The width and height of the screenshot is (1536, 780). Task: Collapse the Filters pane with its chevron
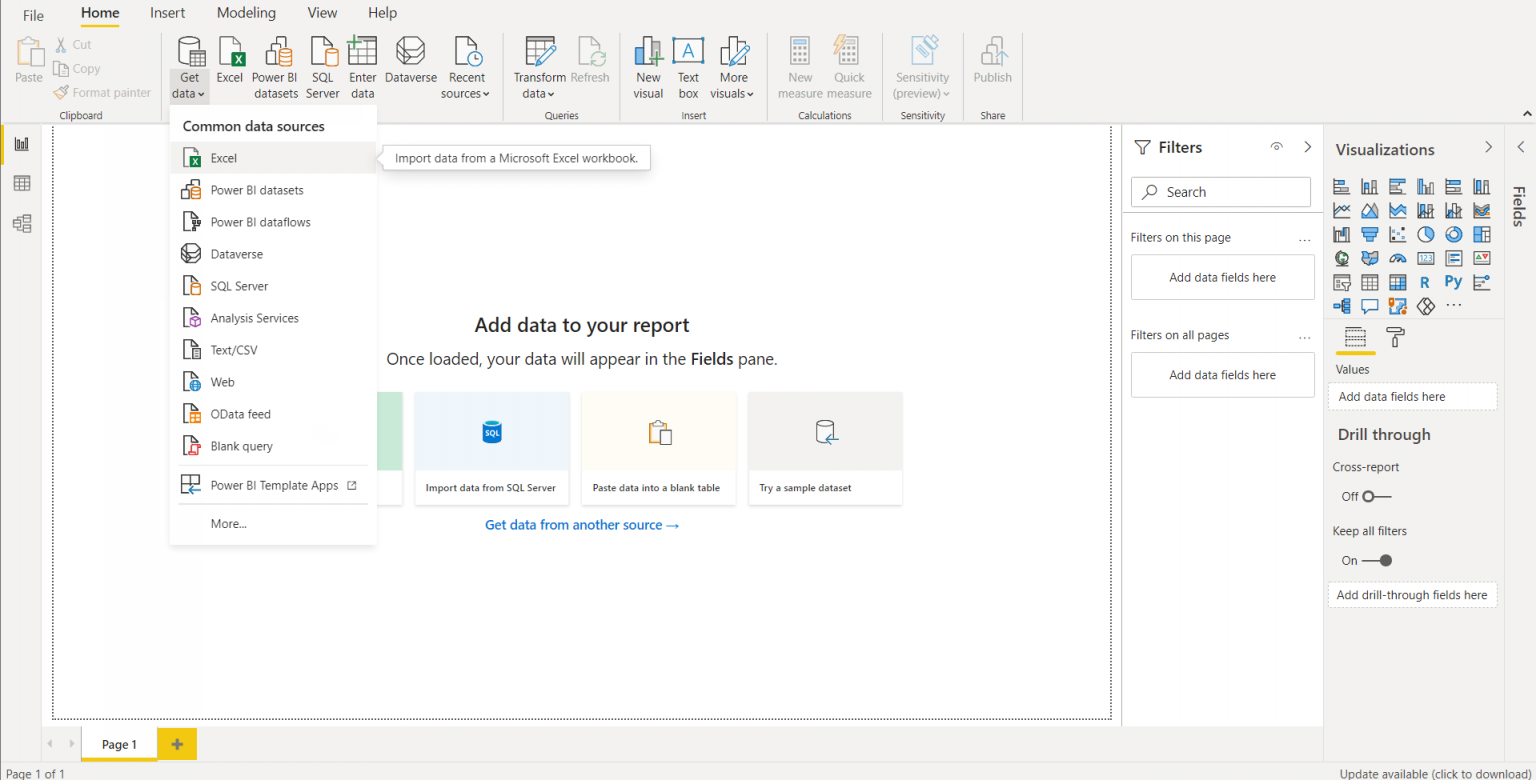tap(1308, 146)
